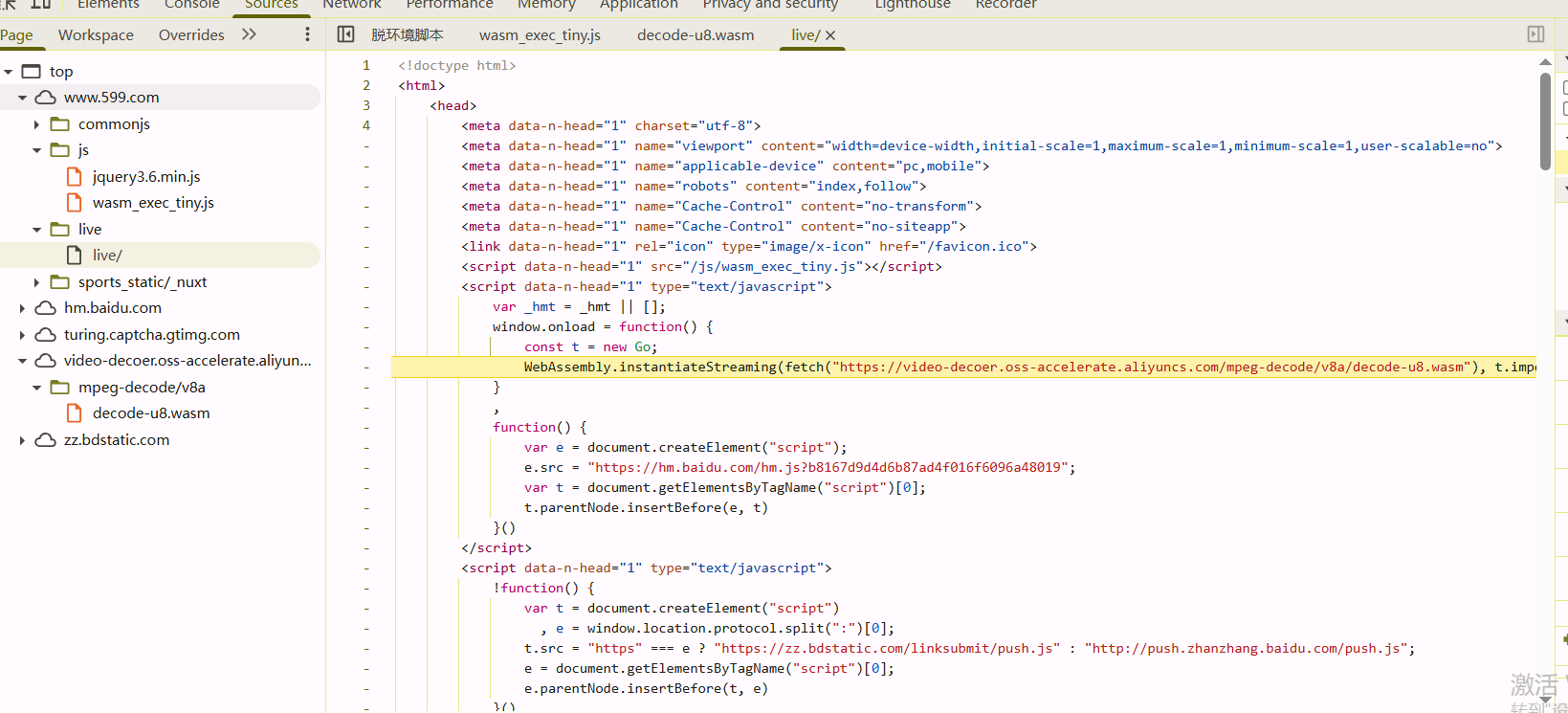Viewport: 1568px width, 713px height.
Task: Switch to the Overrides navigator tab
Action: [191, 35]
